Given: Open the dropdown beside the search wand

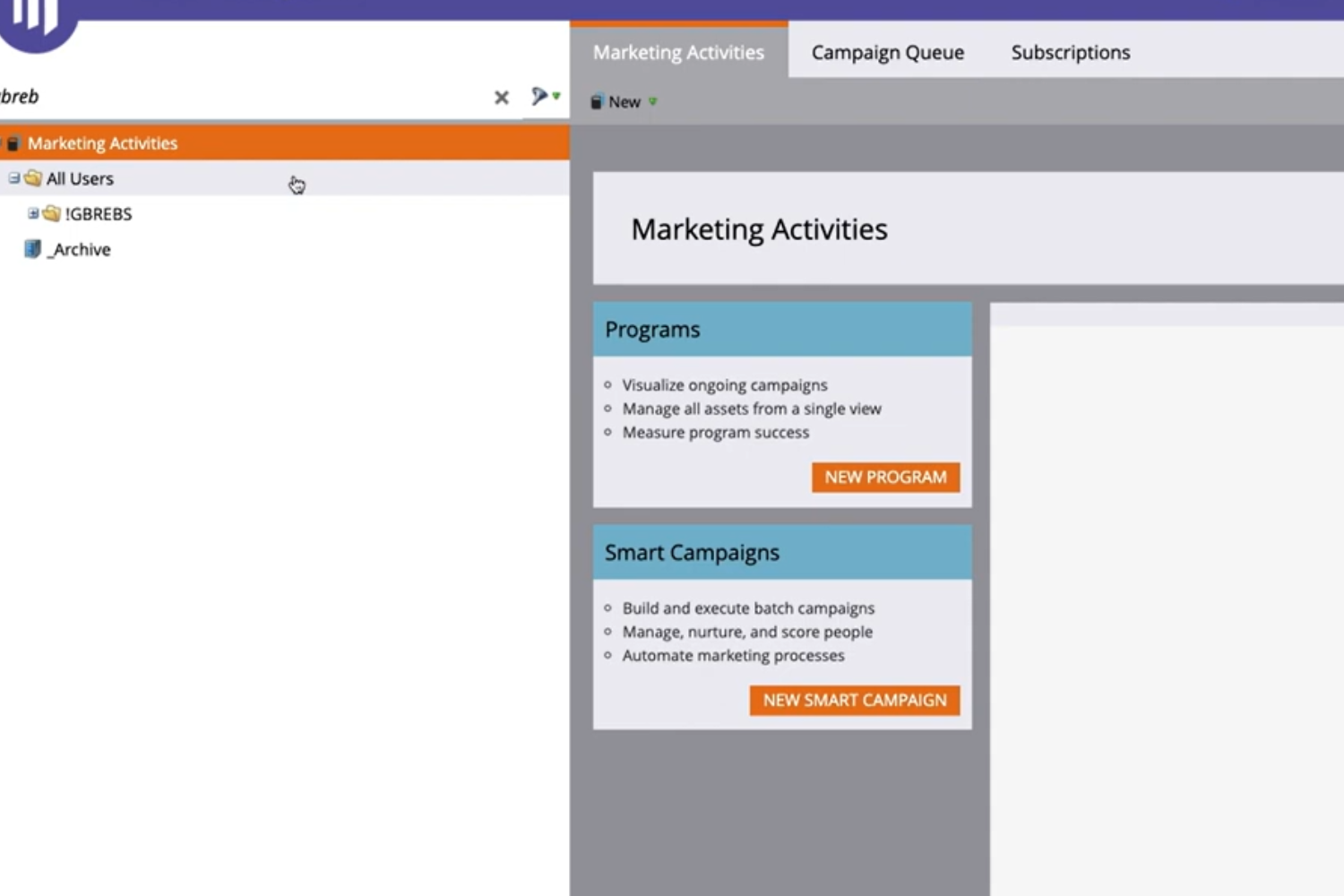Looking at the screenshot, I should [556, 97].
